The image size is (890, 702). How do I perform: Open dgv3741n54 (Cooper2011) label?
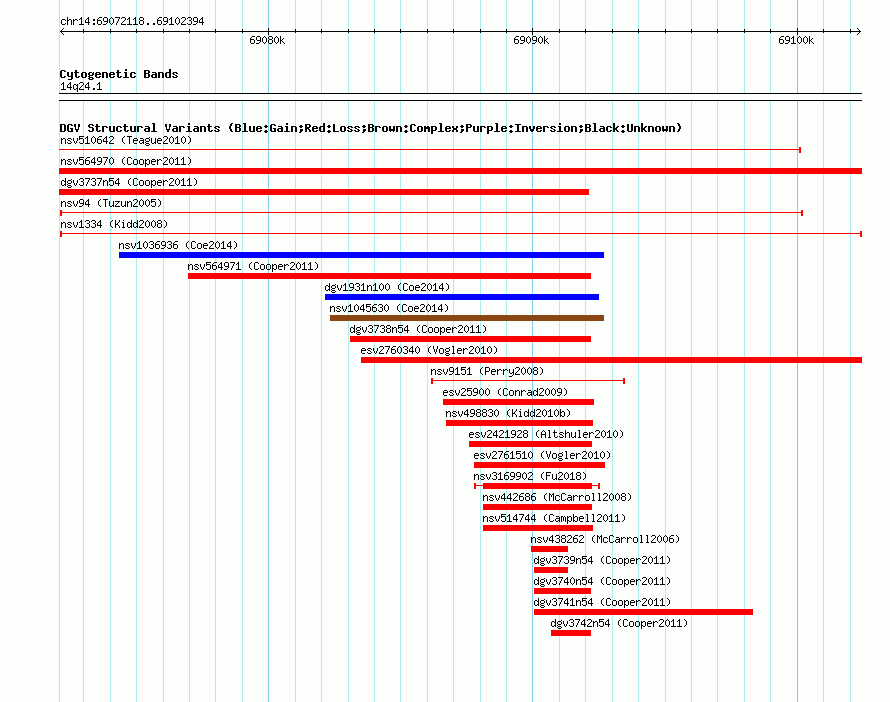[x=602, y=602]
